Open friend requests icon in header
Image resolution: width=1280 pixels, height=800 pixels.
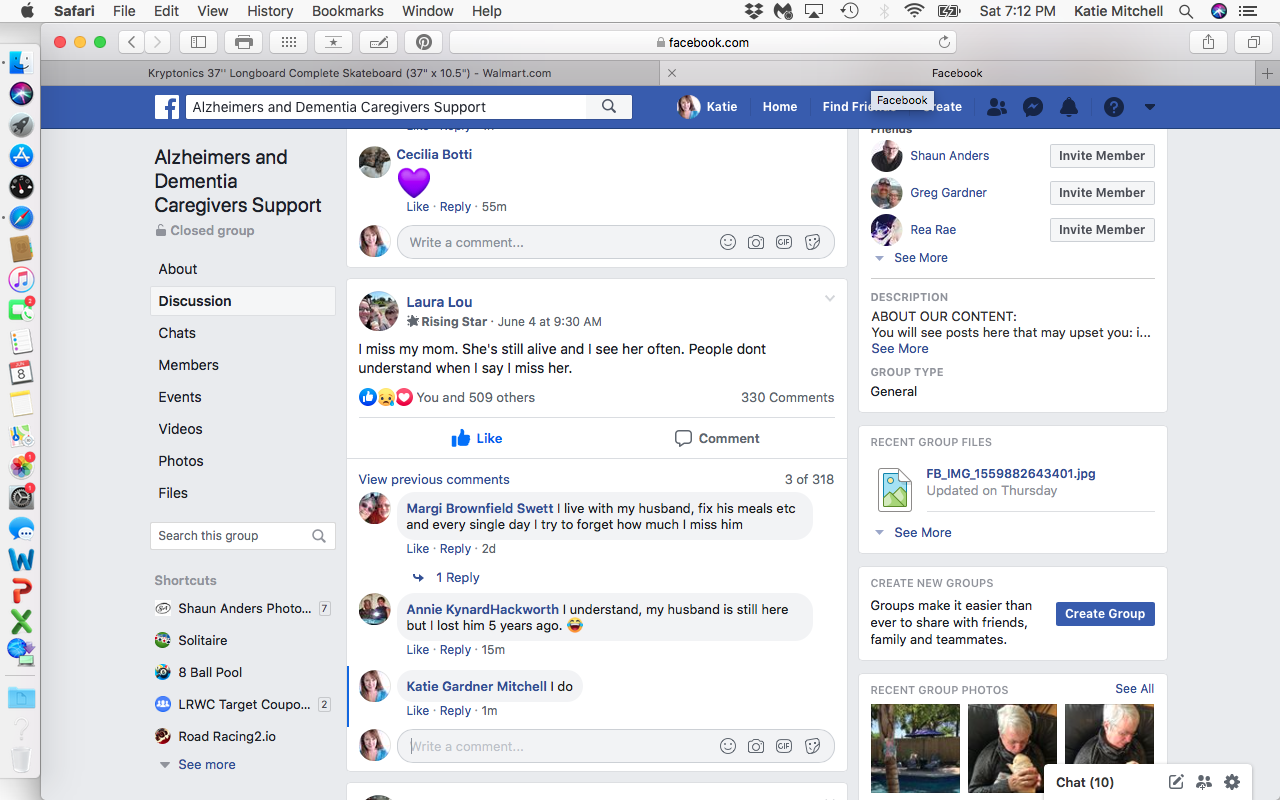pos(997,107)
